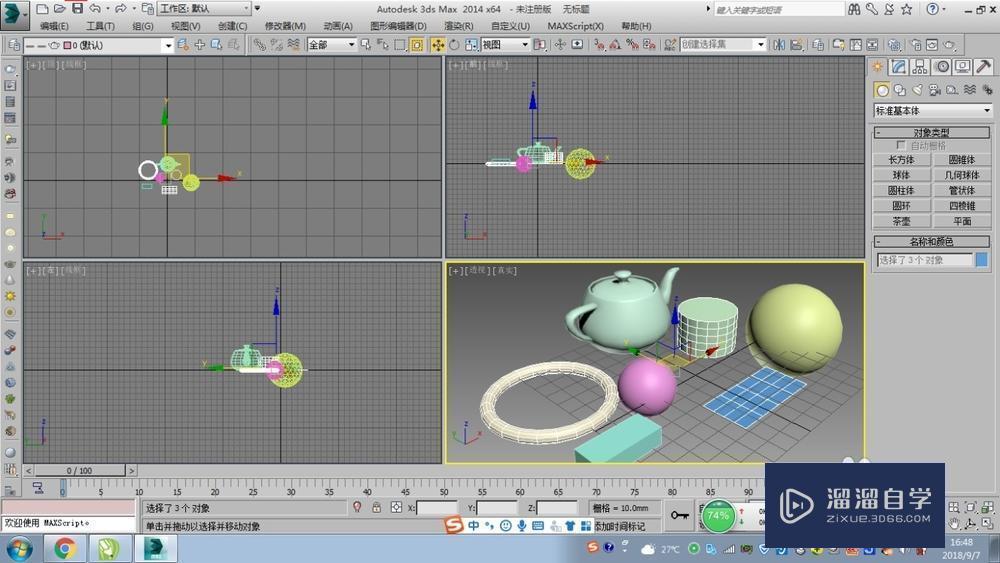1000x563 pixels.
Task: Switch to the Motion panel wheel tab
Action: point(941,66)
